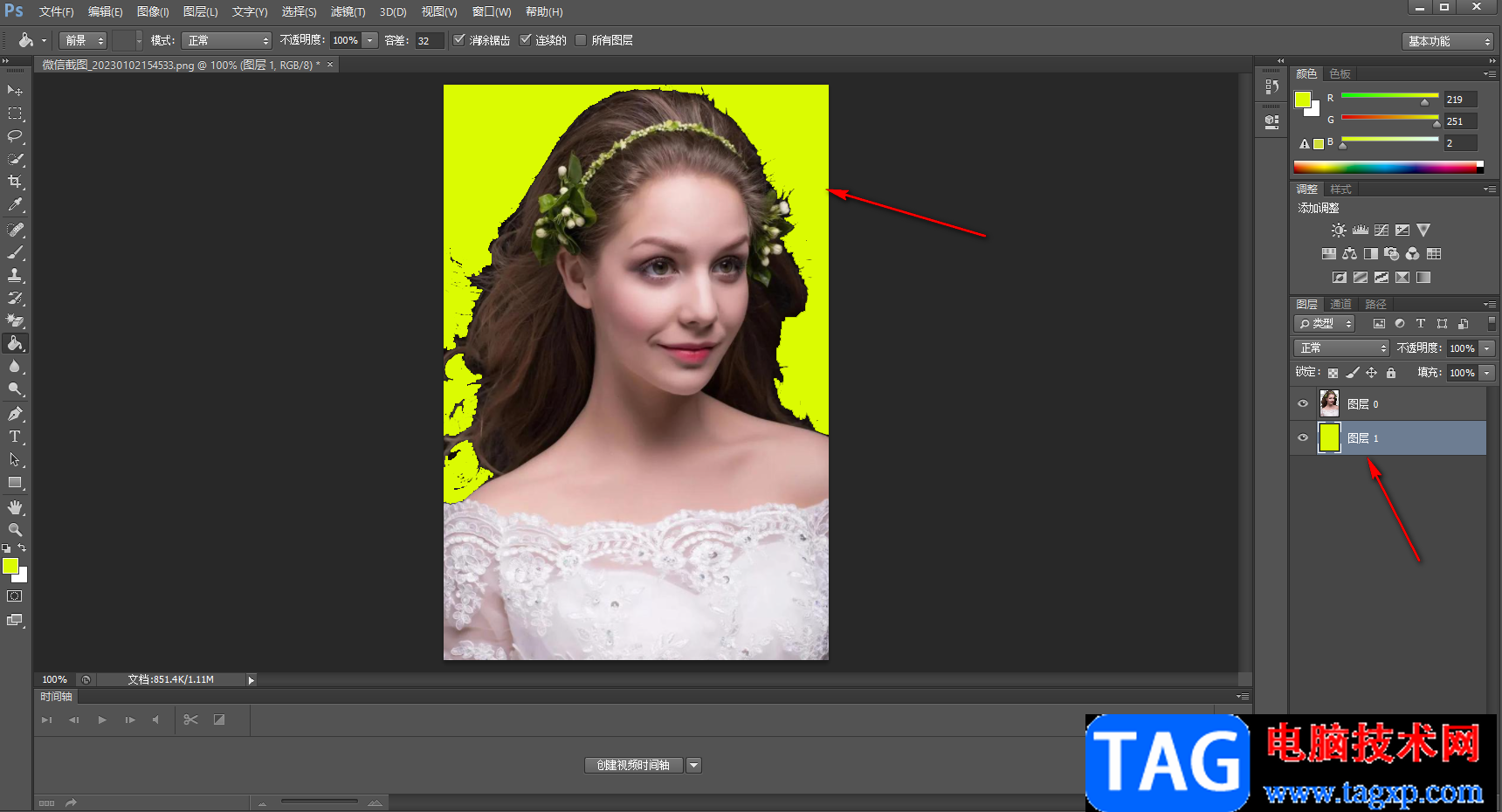Select the Clone Stamp tool
The width and height of the screenshot is (1502, 812).
coord(15,275)
